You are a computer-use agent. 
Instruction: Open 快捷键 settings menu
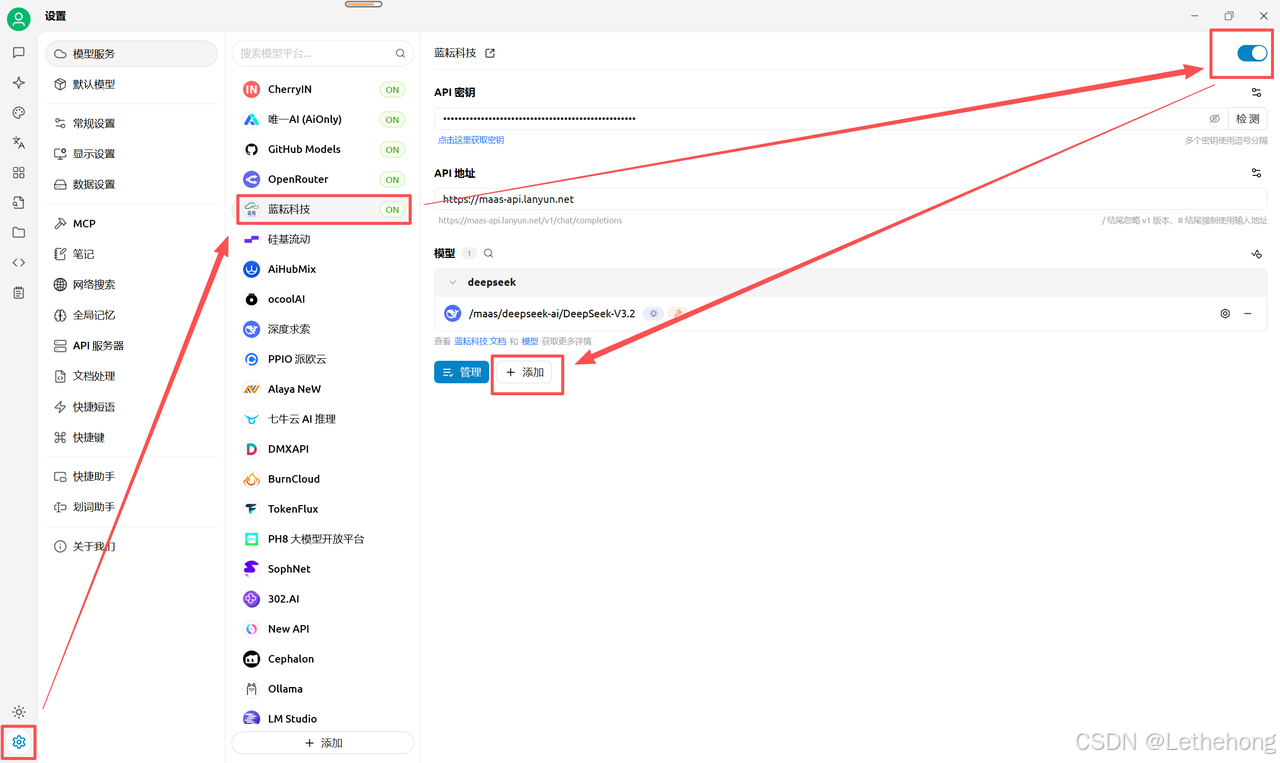(x=131, y=437)
